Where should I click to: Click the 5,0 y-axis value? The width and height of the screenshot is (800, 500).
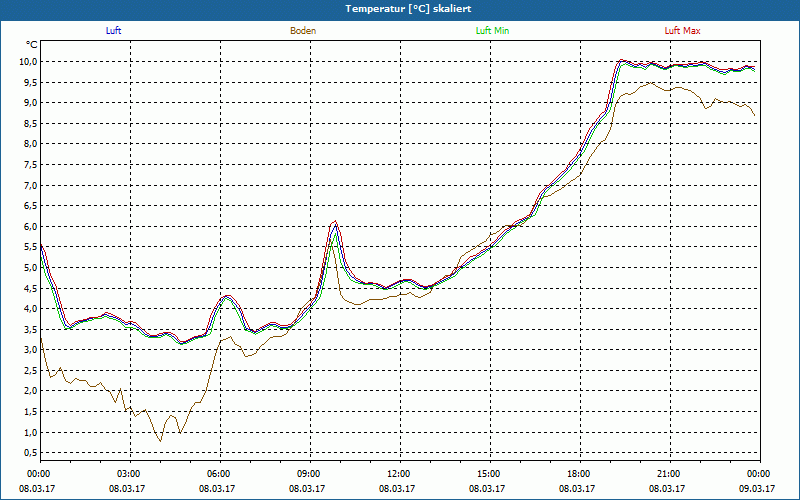tap(31, 267)
